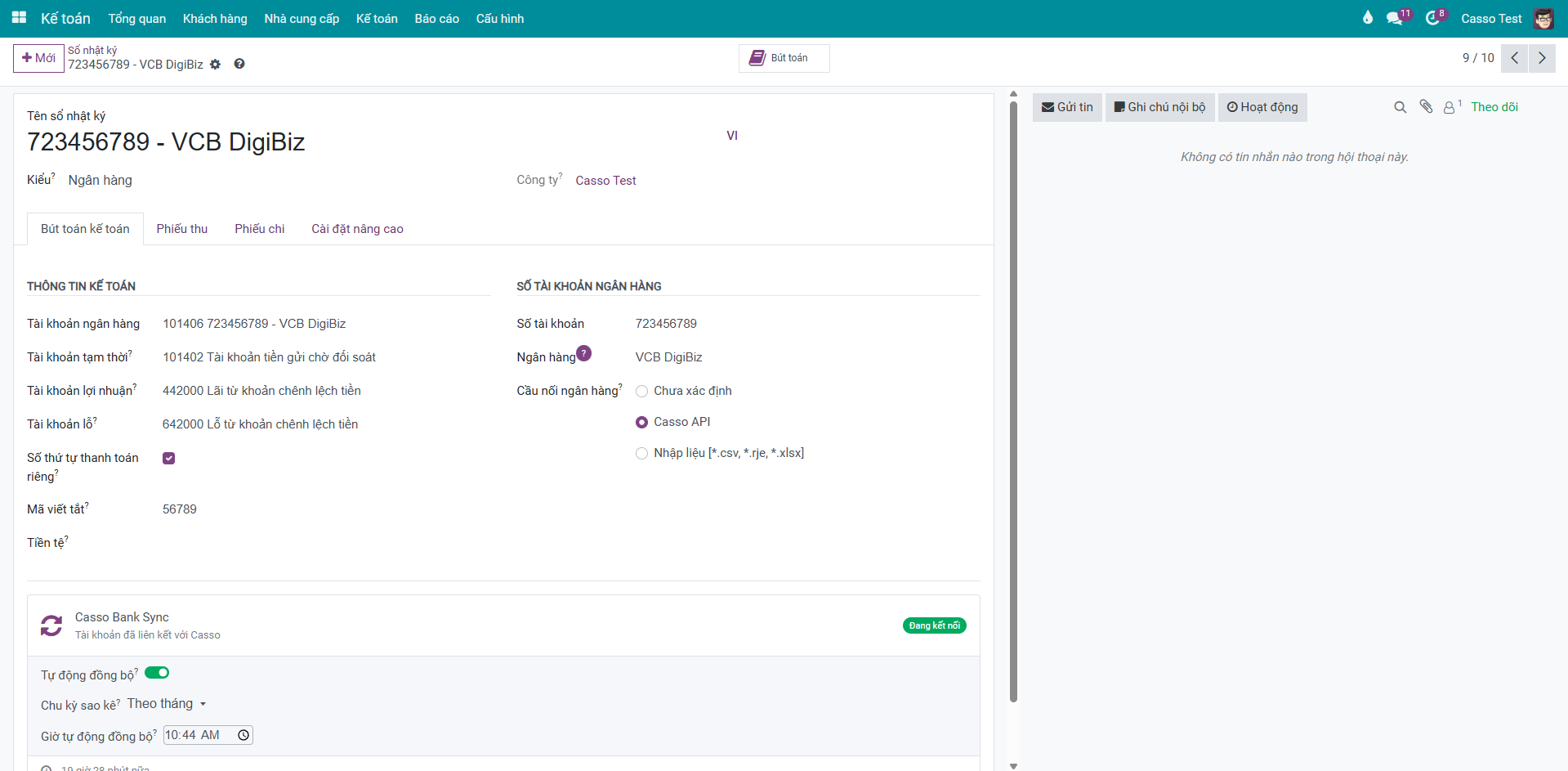This screenshot has width=1568, height=771.
Task: Go to next record arrow
Action: [x=1542, y=58]
